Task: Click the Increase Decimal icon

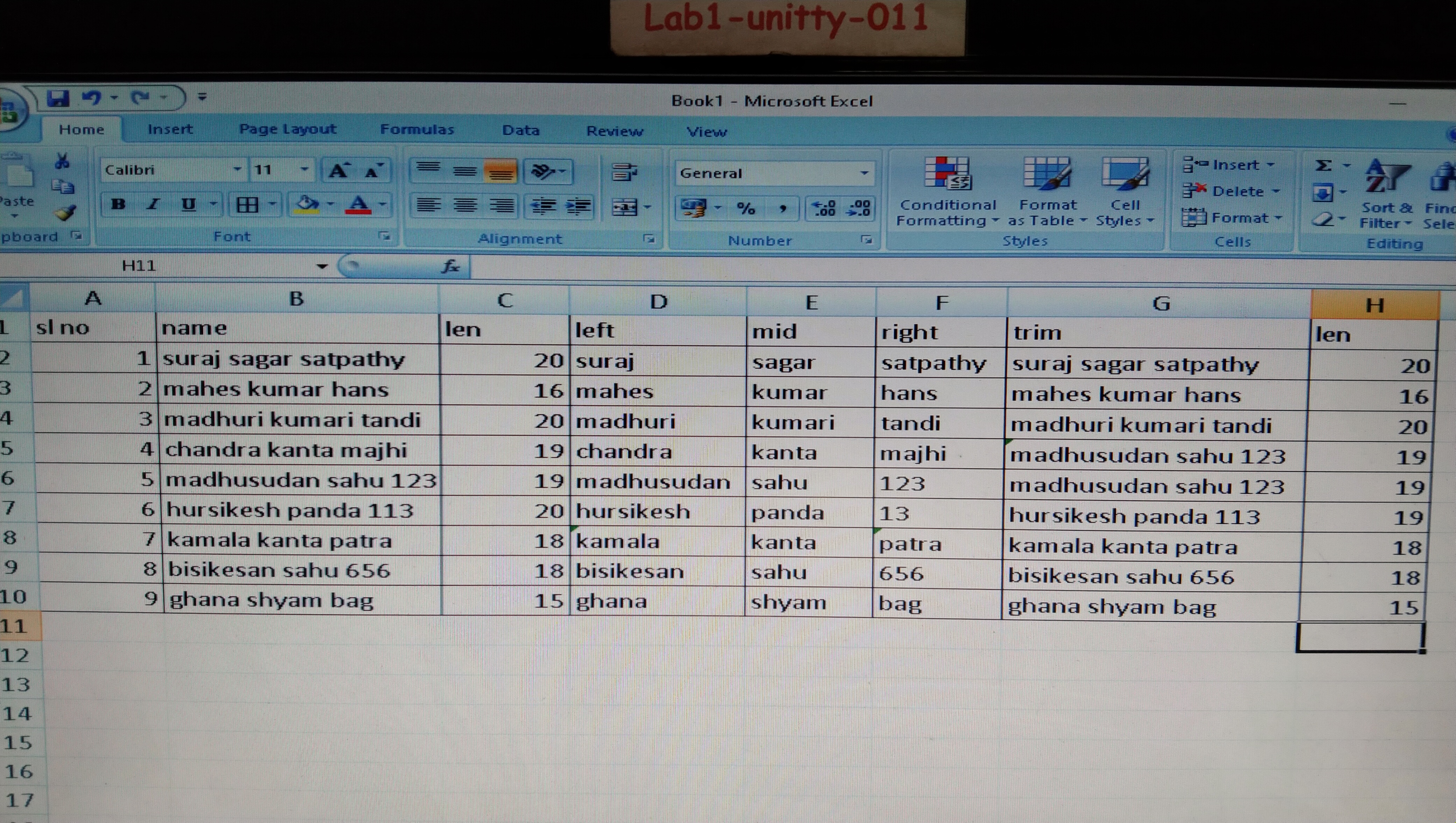Action: (824, 209)
